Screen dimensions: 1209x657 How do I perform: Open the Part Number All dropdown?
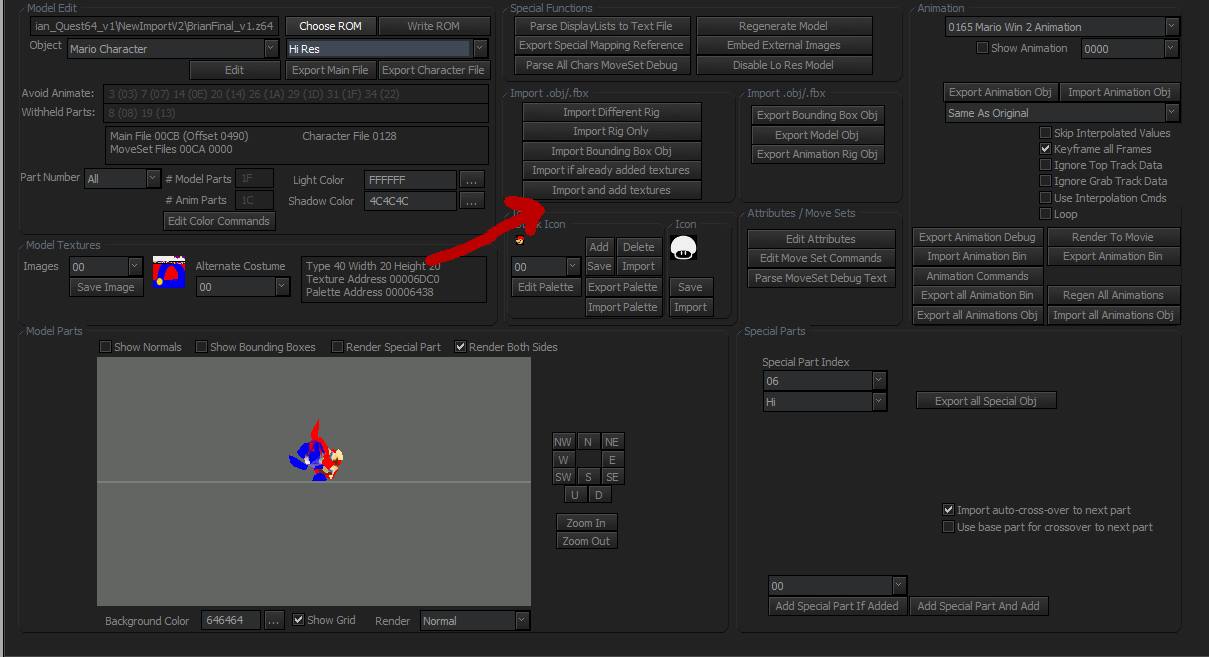point(123,179)
